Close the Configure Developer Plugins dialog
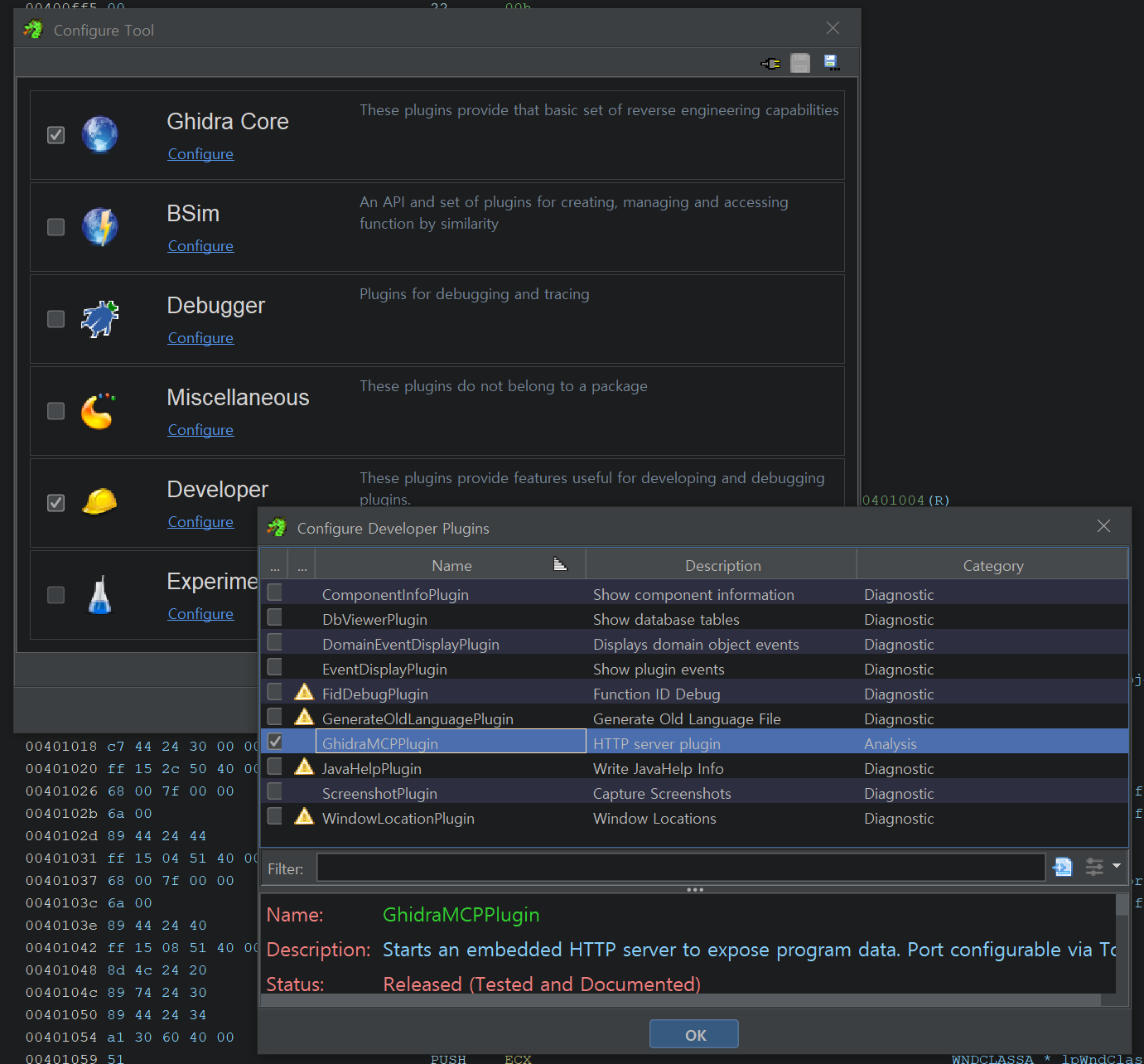Viewport: 1144px width, 1064px height. [1103, 526]
